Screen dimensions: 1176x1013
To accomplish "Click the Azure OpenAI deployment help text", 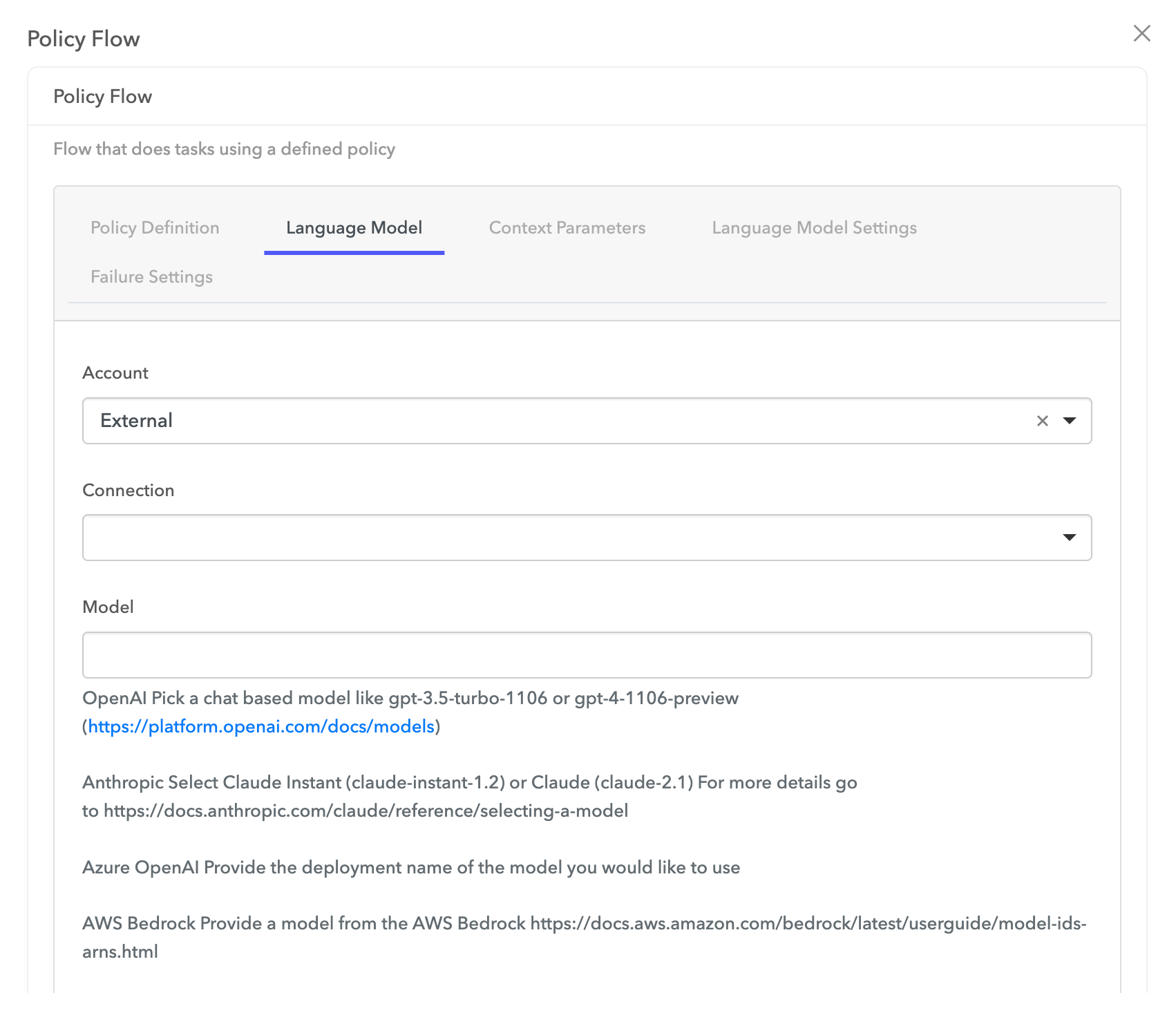I will (x=411, y=868).
